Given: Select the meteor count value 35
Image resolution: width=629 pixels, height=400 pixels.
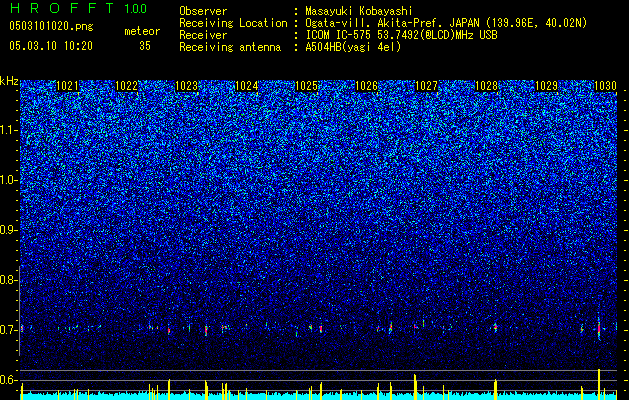Looking at the screenshot, I should [x=145, y=46].
